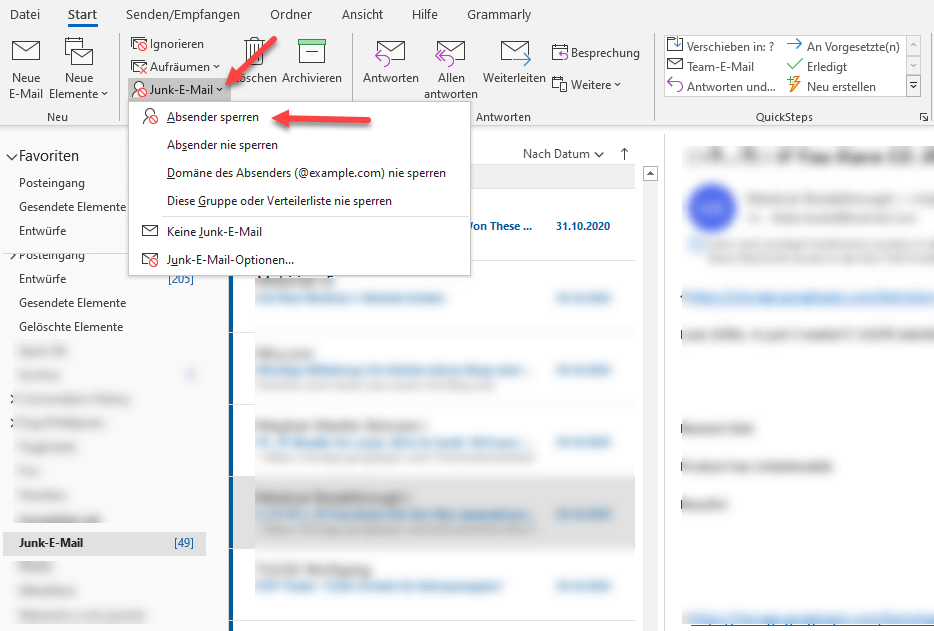Select An Vorgesetzte(n) quick step
This screenshot has width=934, height=631.
click(x=843, y=46)
